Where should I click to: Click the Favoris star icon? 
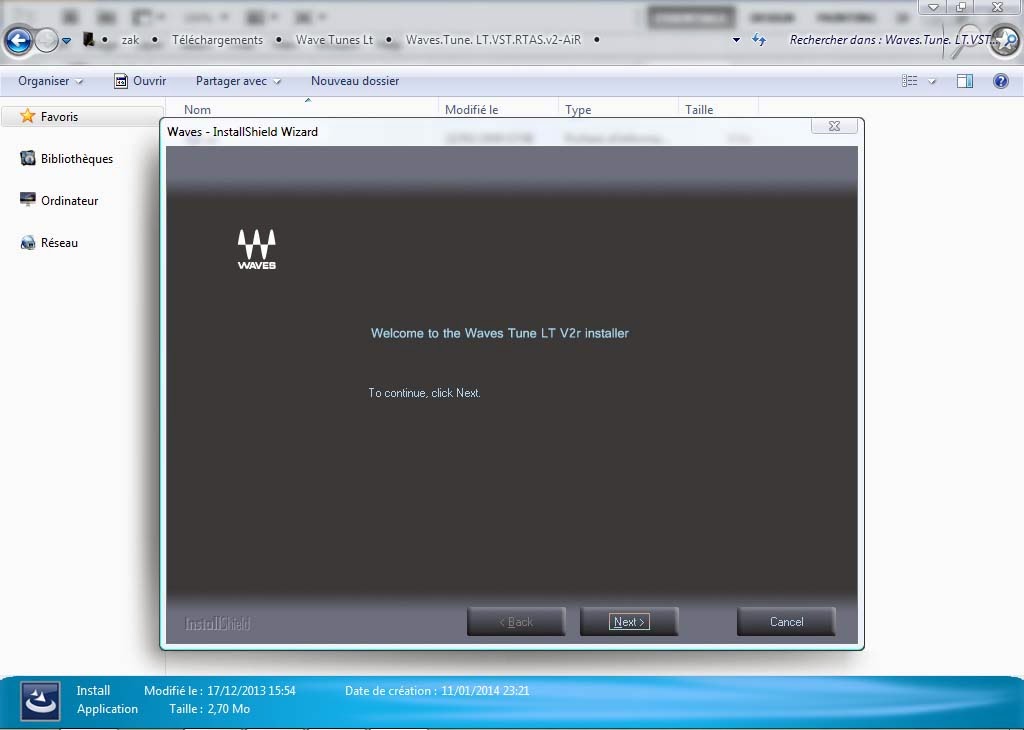click(27, 116)
